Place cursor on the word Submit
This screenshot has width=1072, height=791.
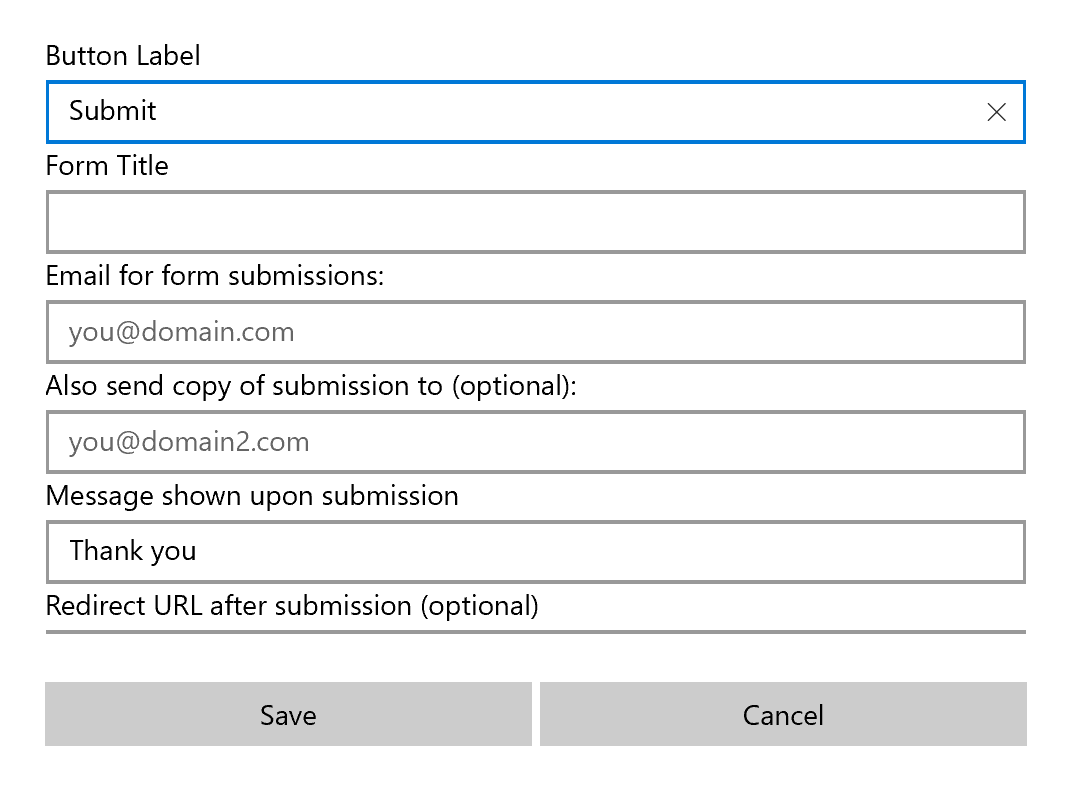[x=113, y=111]
